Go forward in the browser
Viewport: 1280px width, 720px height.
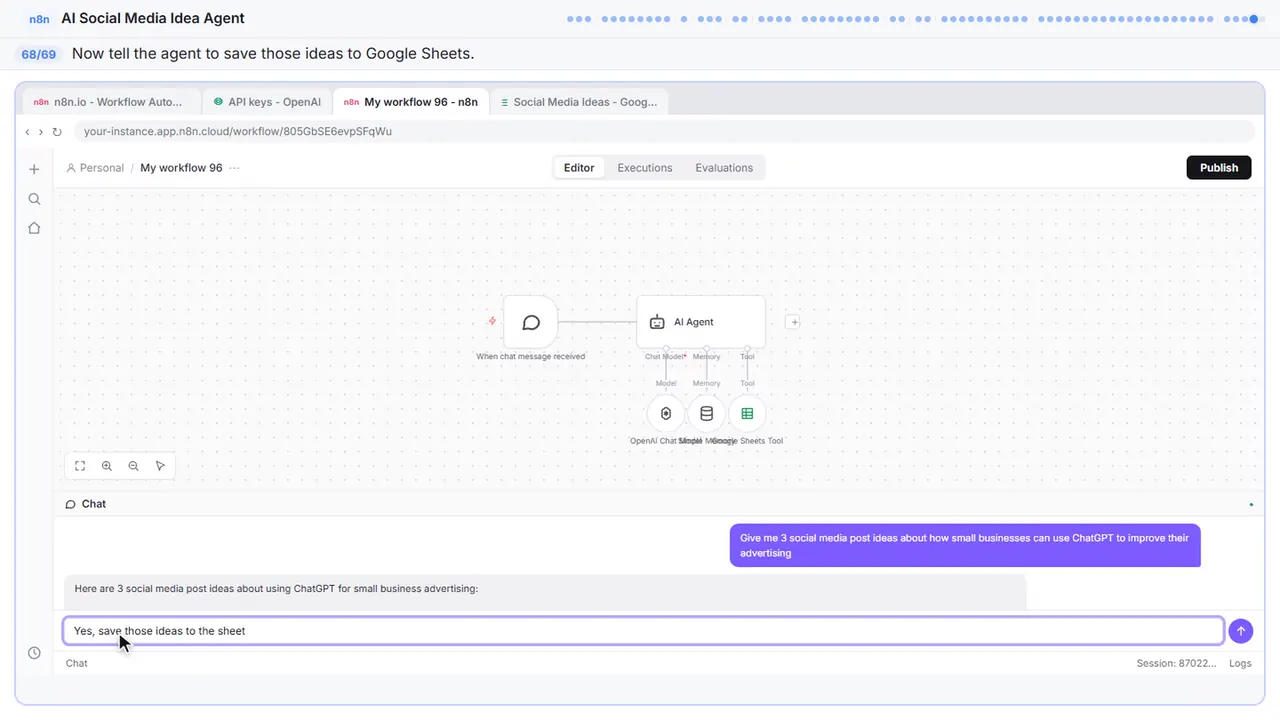[x=41, y=132]
